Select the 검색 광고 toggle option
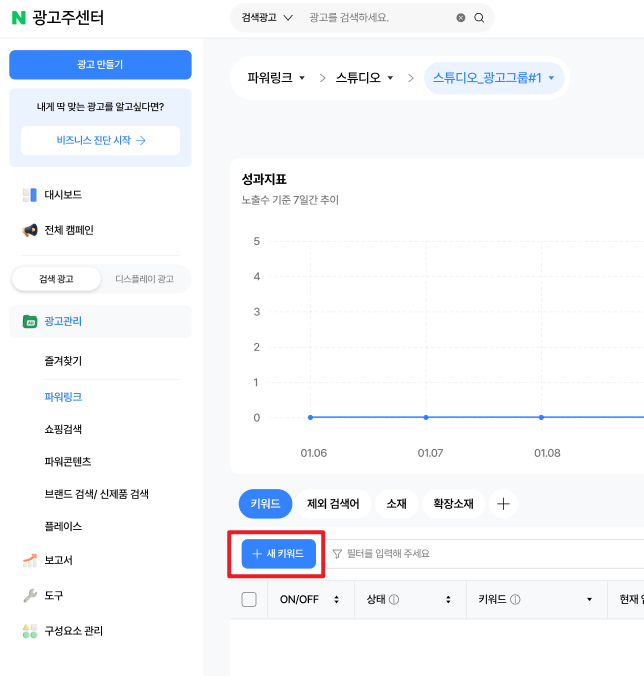 click(56, 279)
